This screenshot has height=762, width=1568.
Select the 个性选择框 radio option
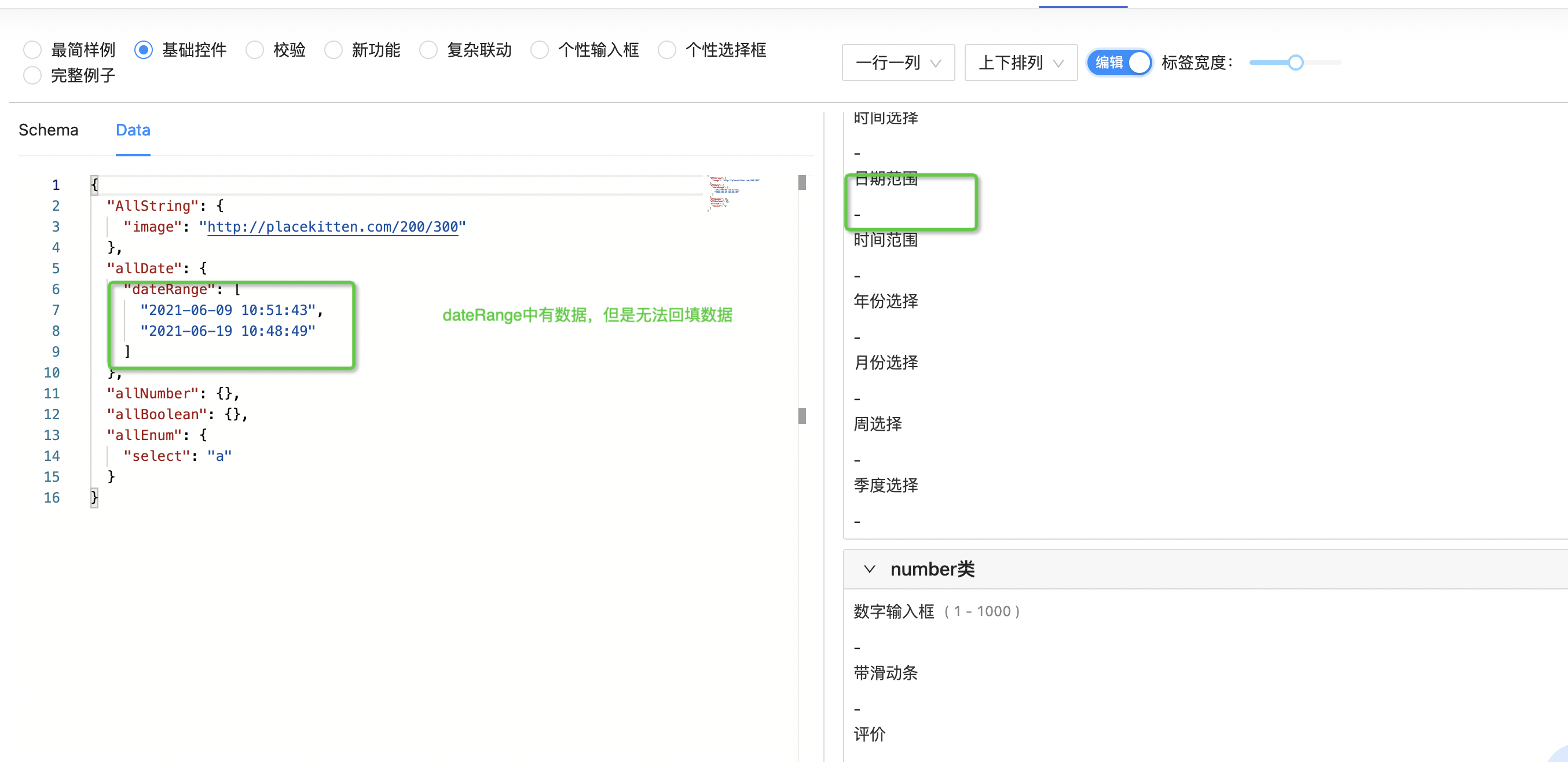(667, 49)
